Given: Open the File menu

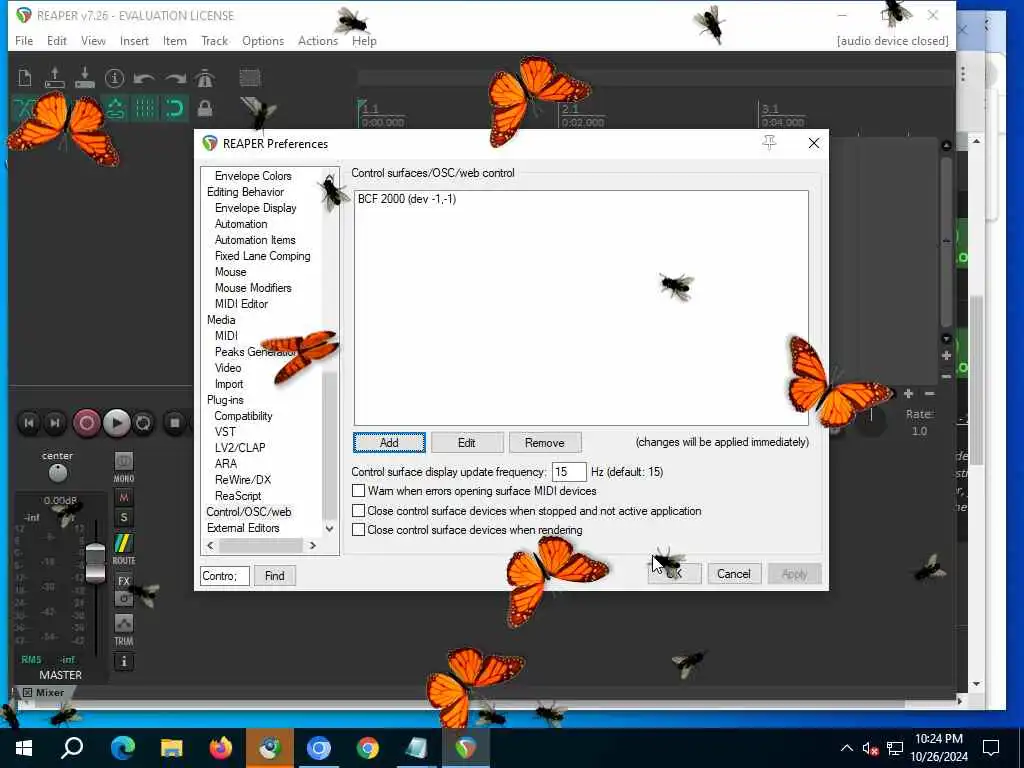Looking at the screenshot, I should pyautogui.click(x=24, y=40).
